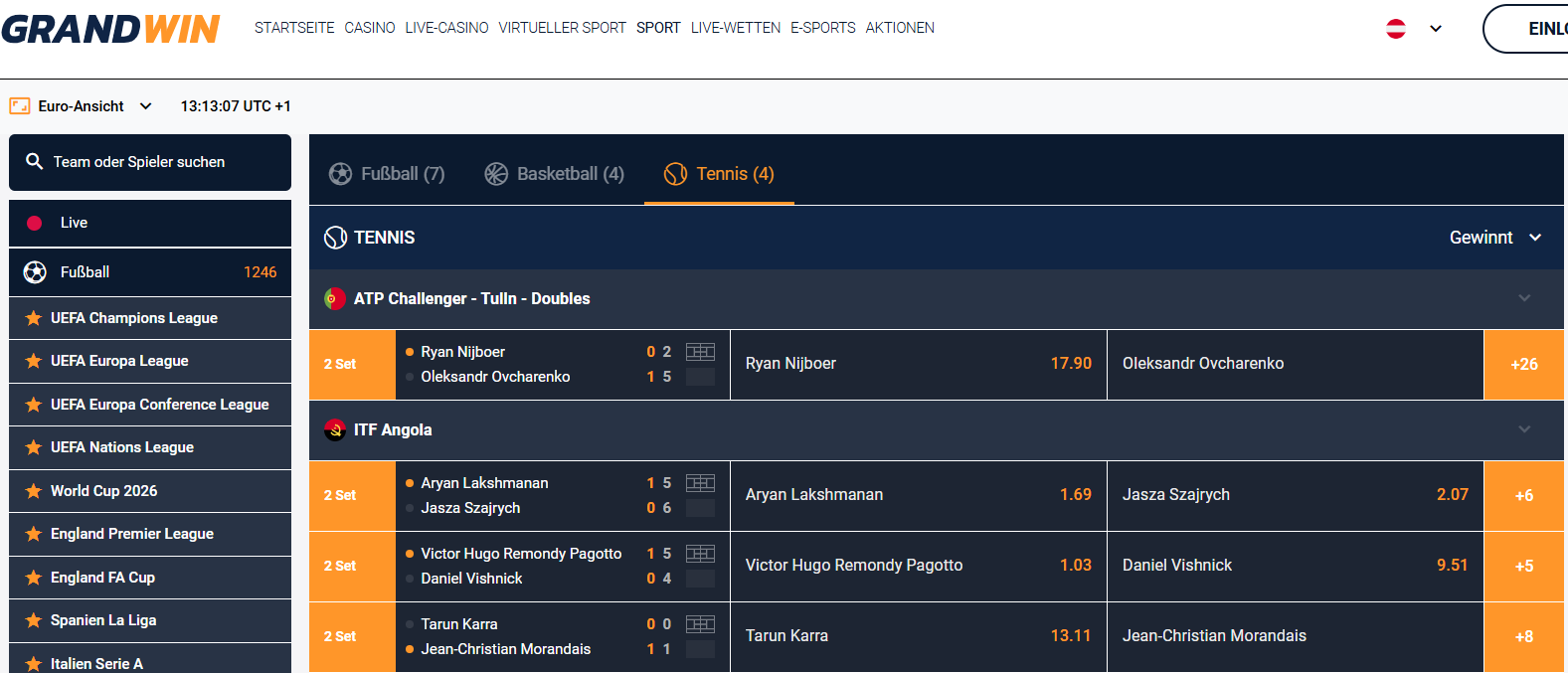Click the Portugal flag for ATP Challenger

(335, 298)
